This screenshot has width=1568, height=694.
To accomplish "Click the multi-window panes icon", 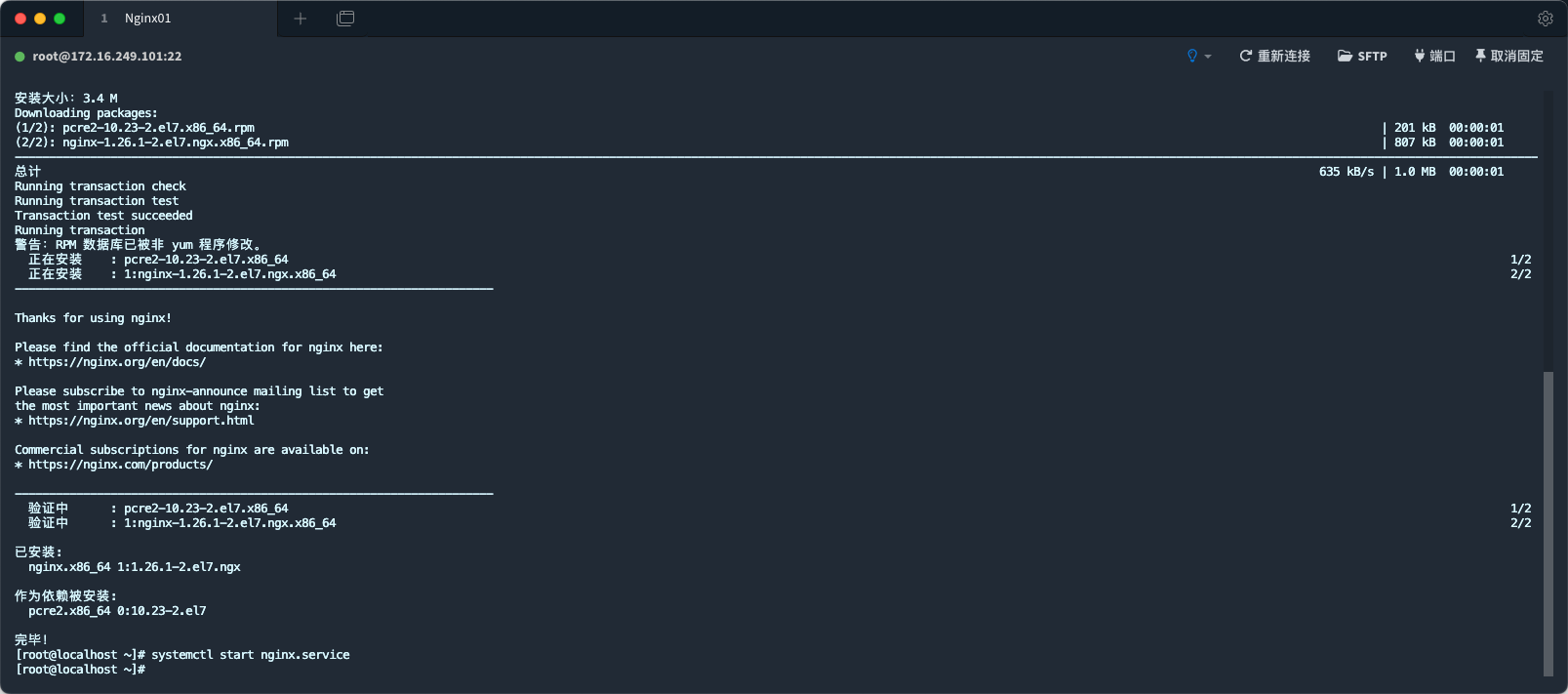I will (345, 19).
